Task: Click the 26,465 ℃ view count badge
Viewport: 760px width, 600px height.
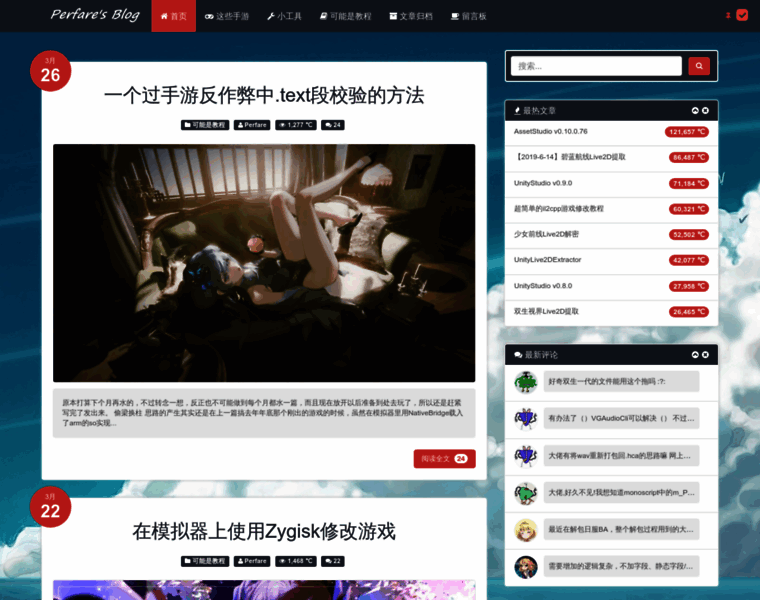Action: click(688, 312)
